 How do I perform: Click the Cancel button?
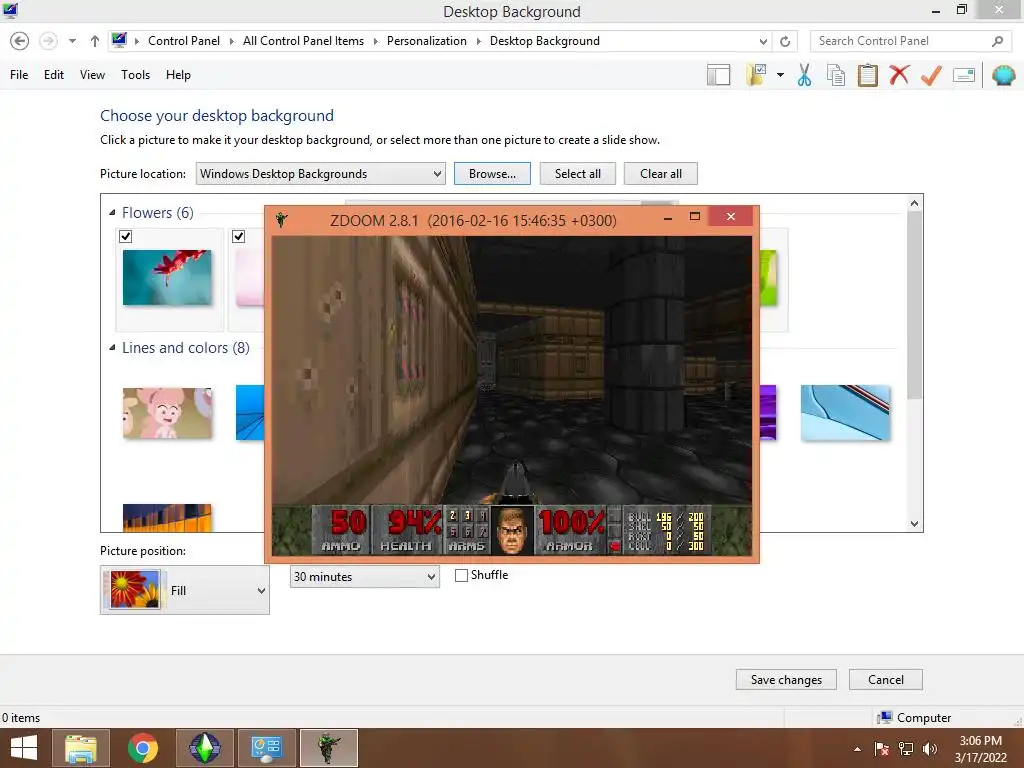pos(886,680)
